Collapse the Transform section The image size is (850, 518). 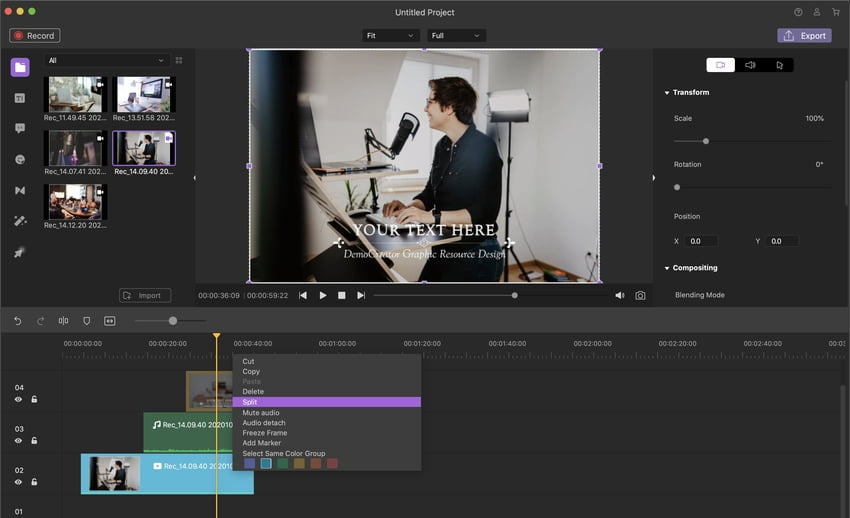(x=667, y=93)
